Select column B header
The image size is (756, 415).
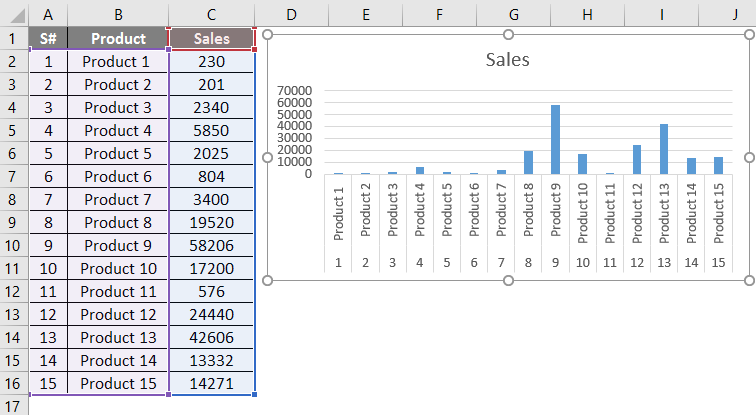tap(118, 15)
